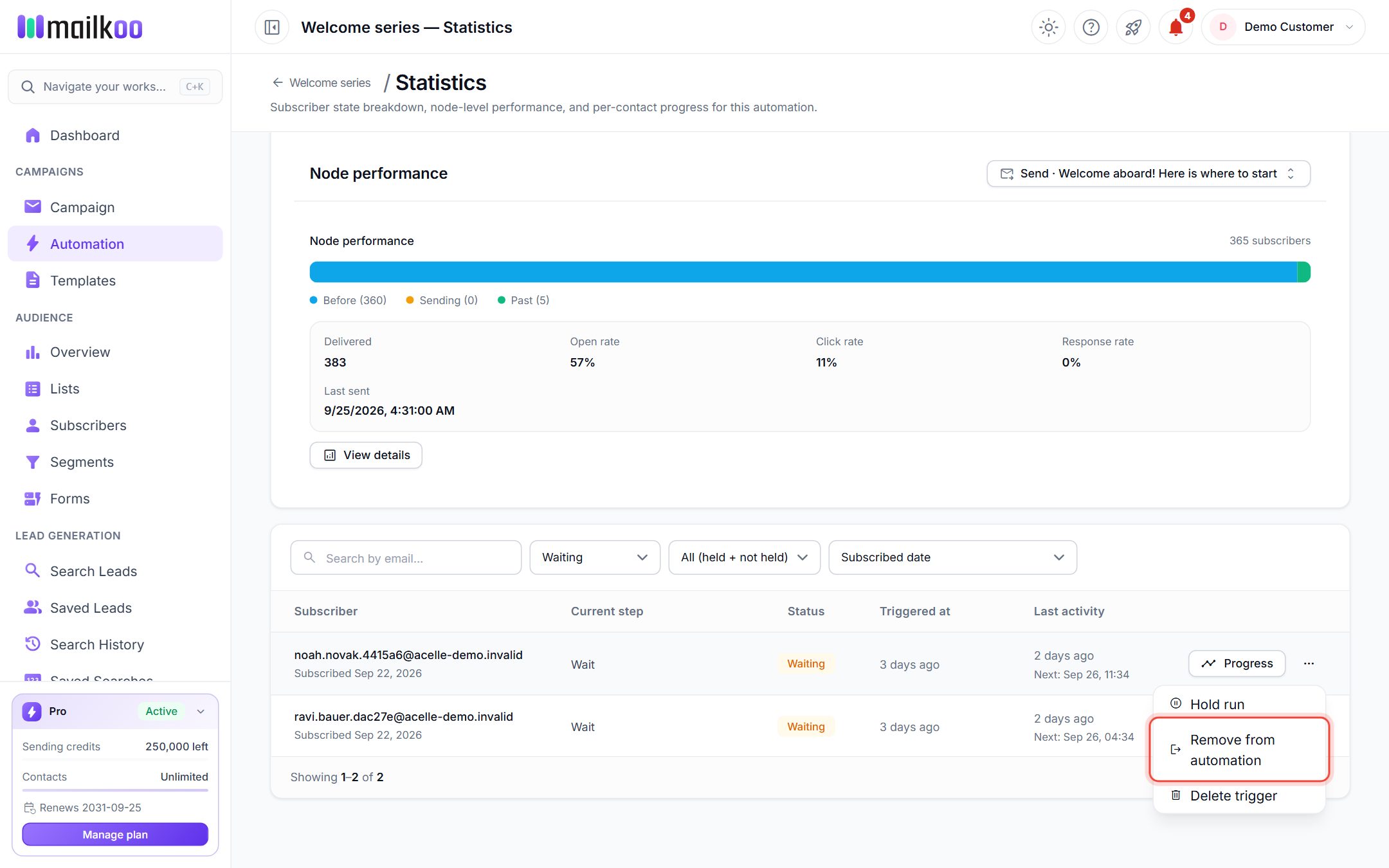The height and width of the screenshot is (868, 1389).
Task: Open Subscribed date sort dropdown
Action: (952, 557)
